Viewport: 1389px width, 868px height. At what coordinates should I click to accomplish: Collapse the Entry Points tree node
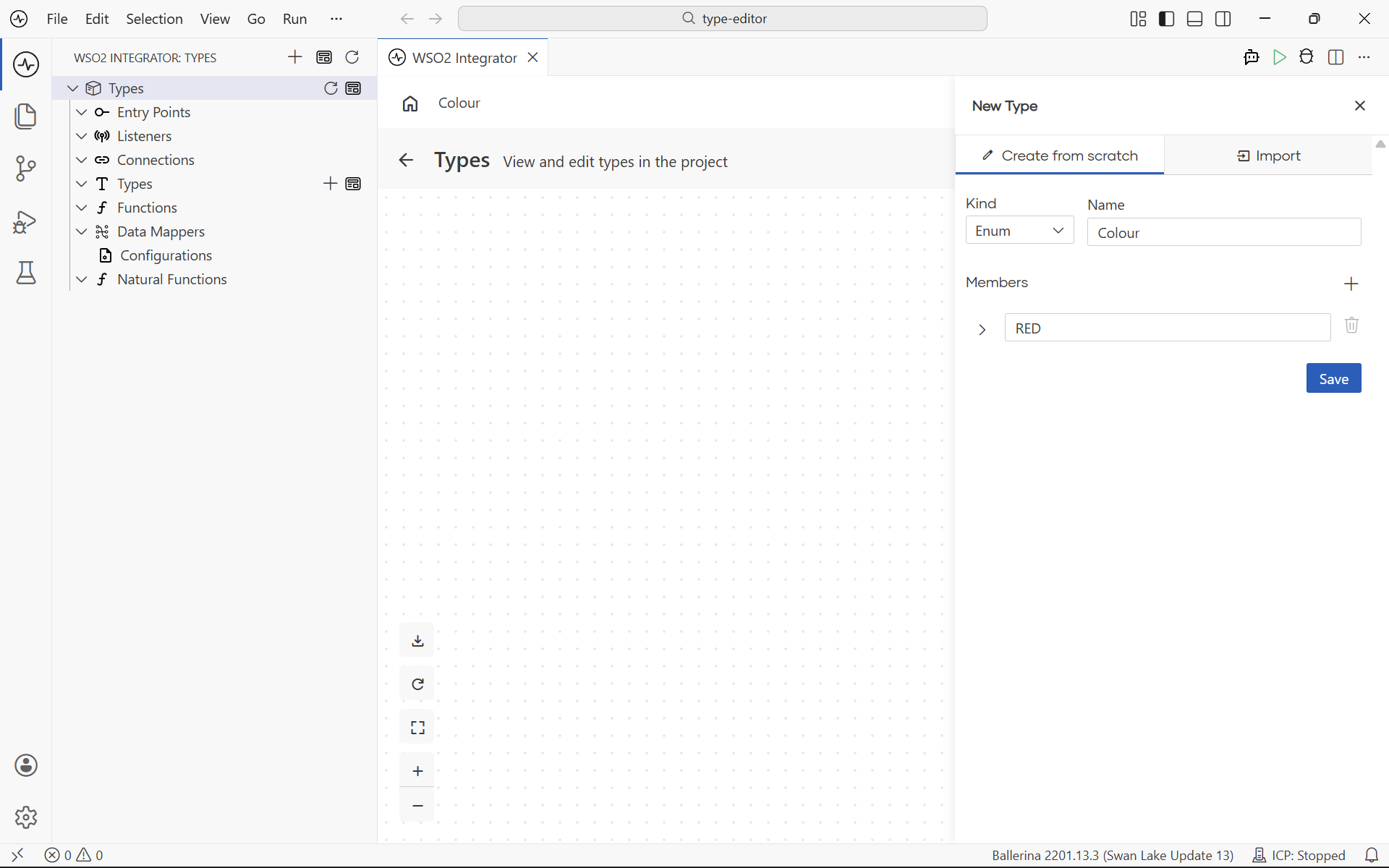coord(82,112)
